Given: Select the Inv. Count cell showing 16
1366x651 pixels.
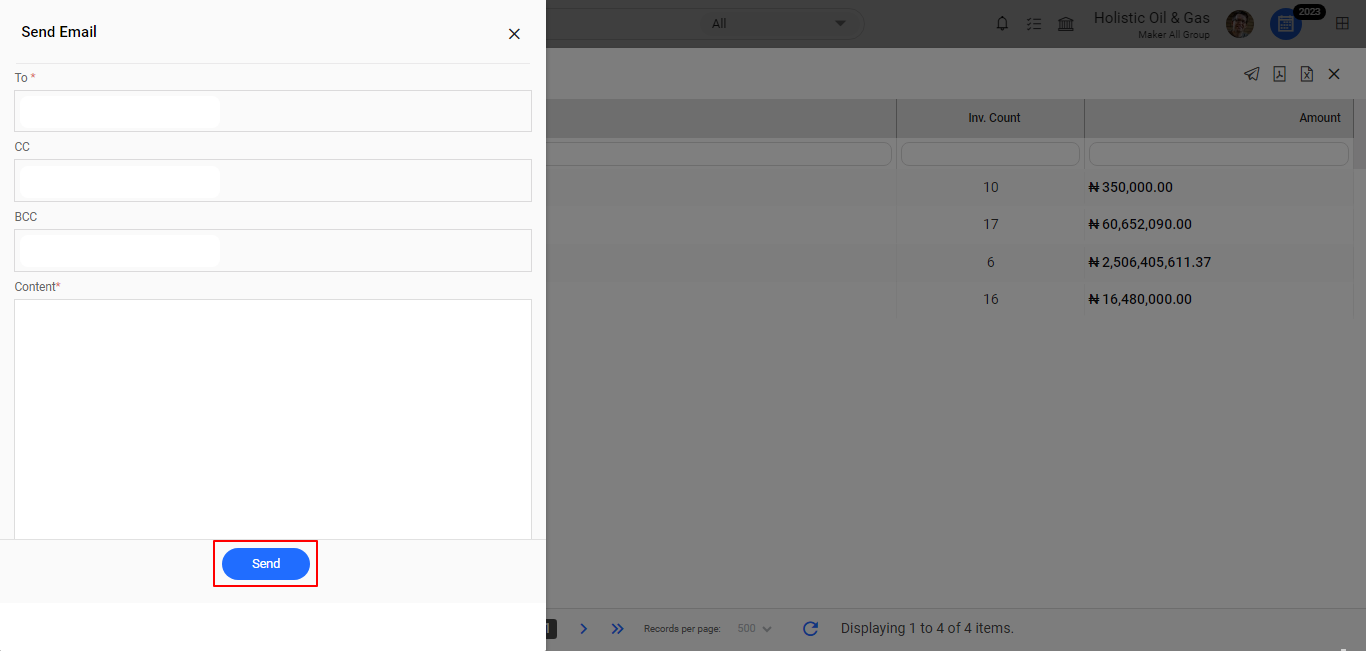Looking at the screenshot, I should [x=991, y=299].
